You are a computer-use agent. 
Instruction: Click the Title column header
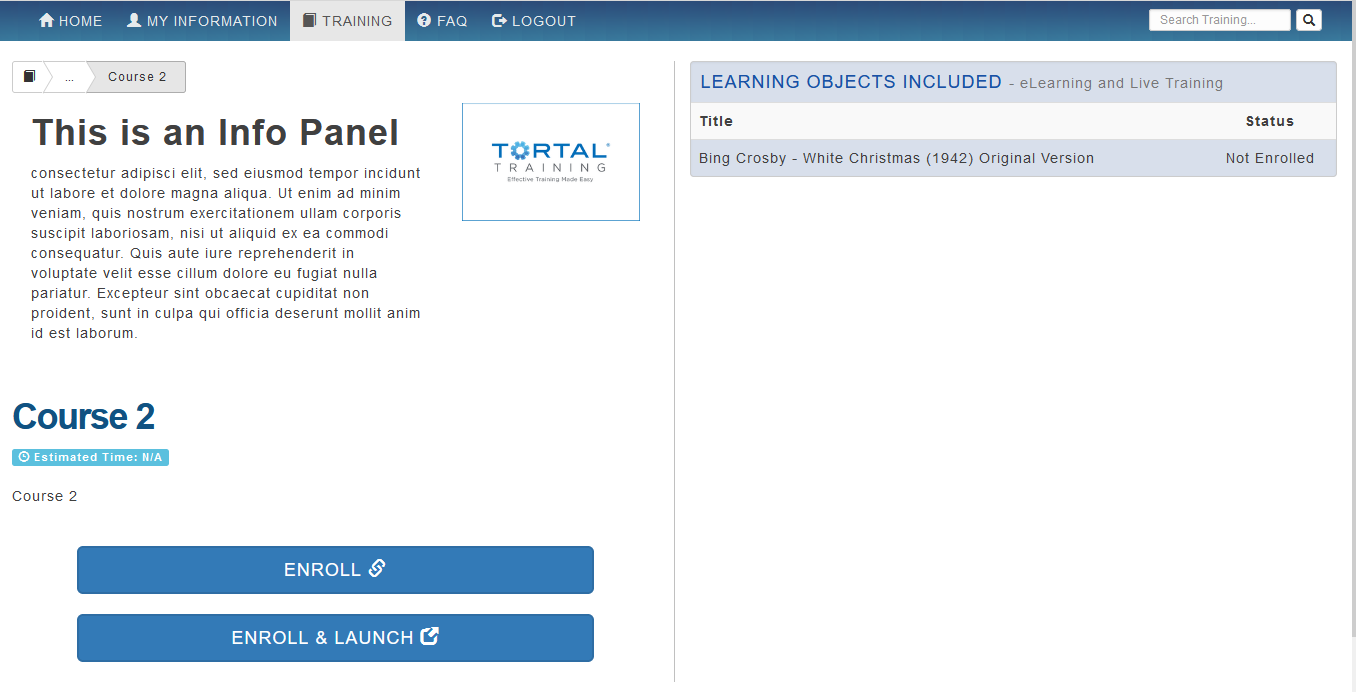(716, 121)
